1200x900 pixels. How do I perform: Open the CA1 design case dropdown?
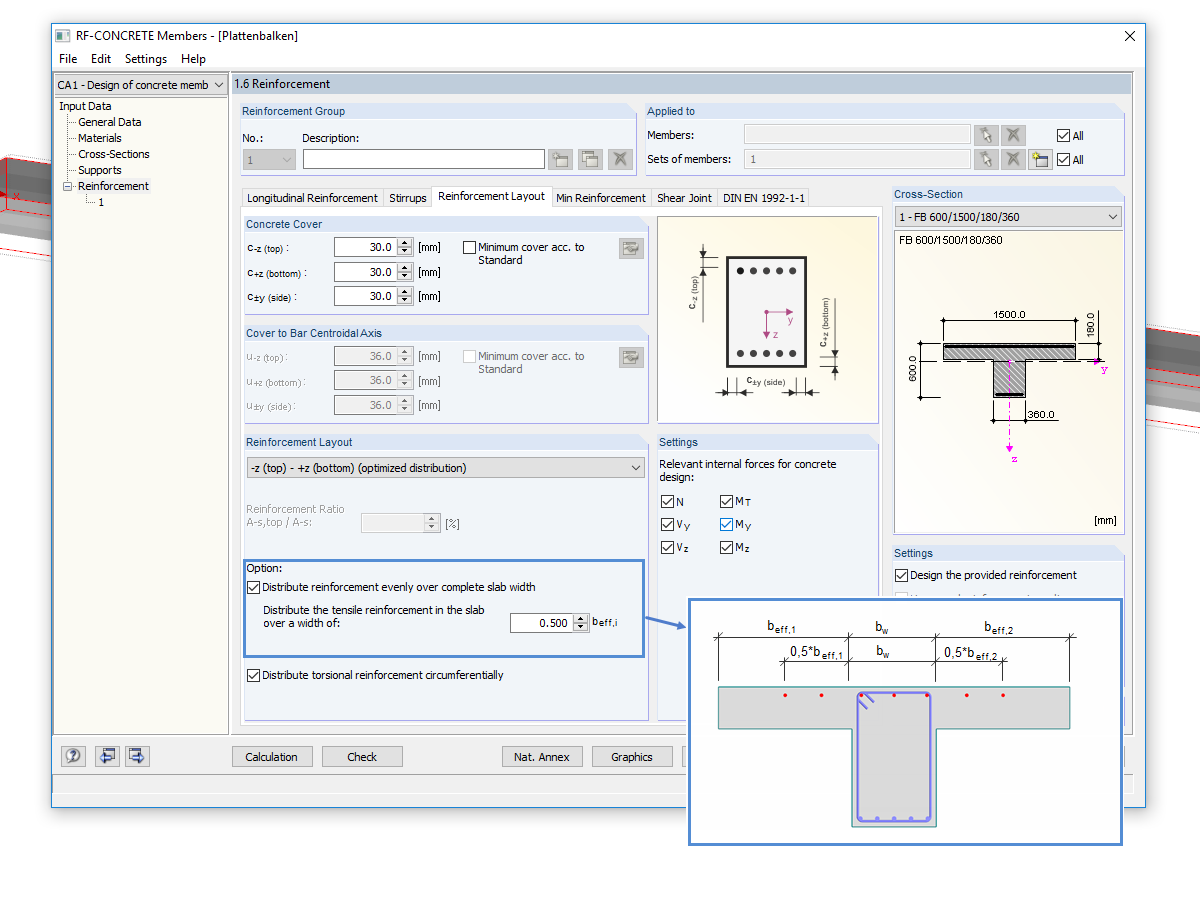click(221, 85)
